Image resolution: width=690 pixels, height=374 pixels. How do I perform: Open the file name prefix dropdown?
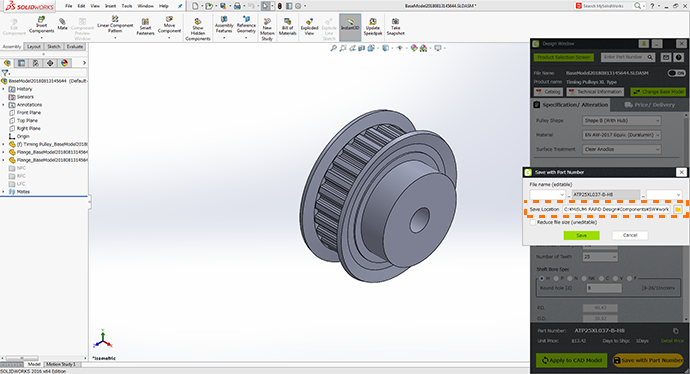547,194
